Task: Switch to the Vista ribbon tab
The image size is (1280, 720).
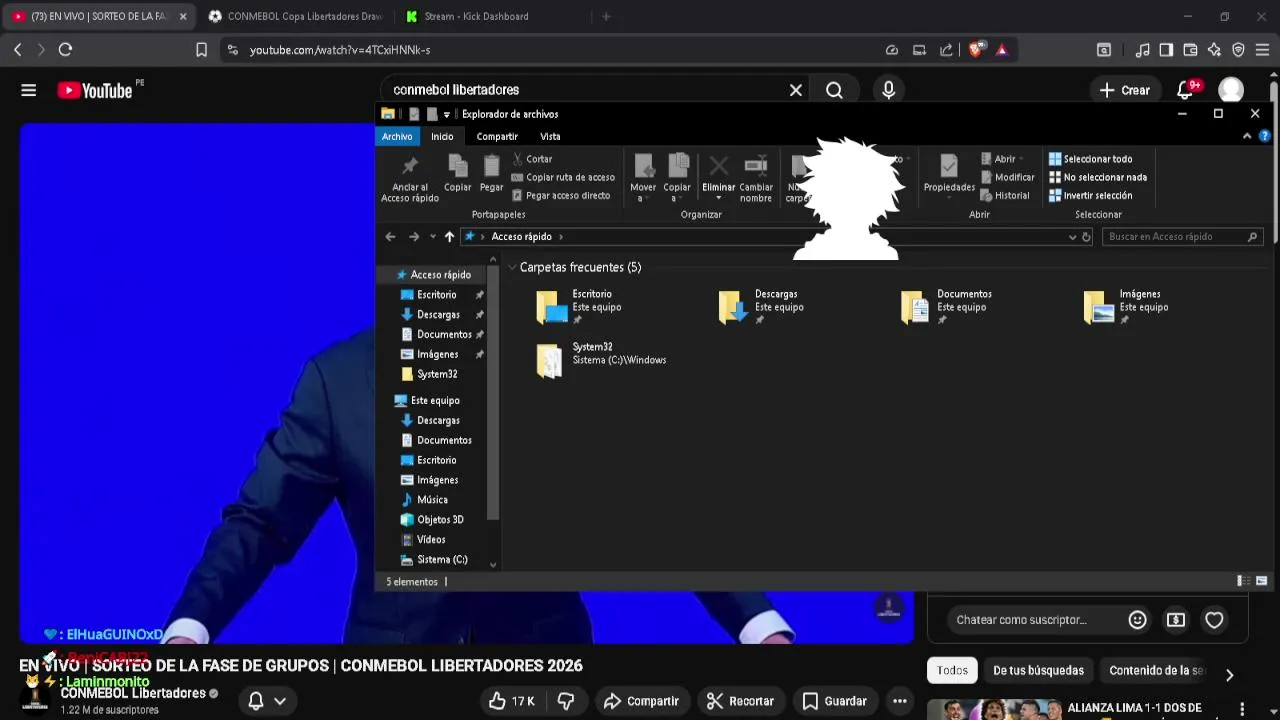Action: pyautogui.click(x=550, y=136)
